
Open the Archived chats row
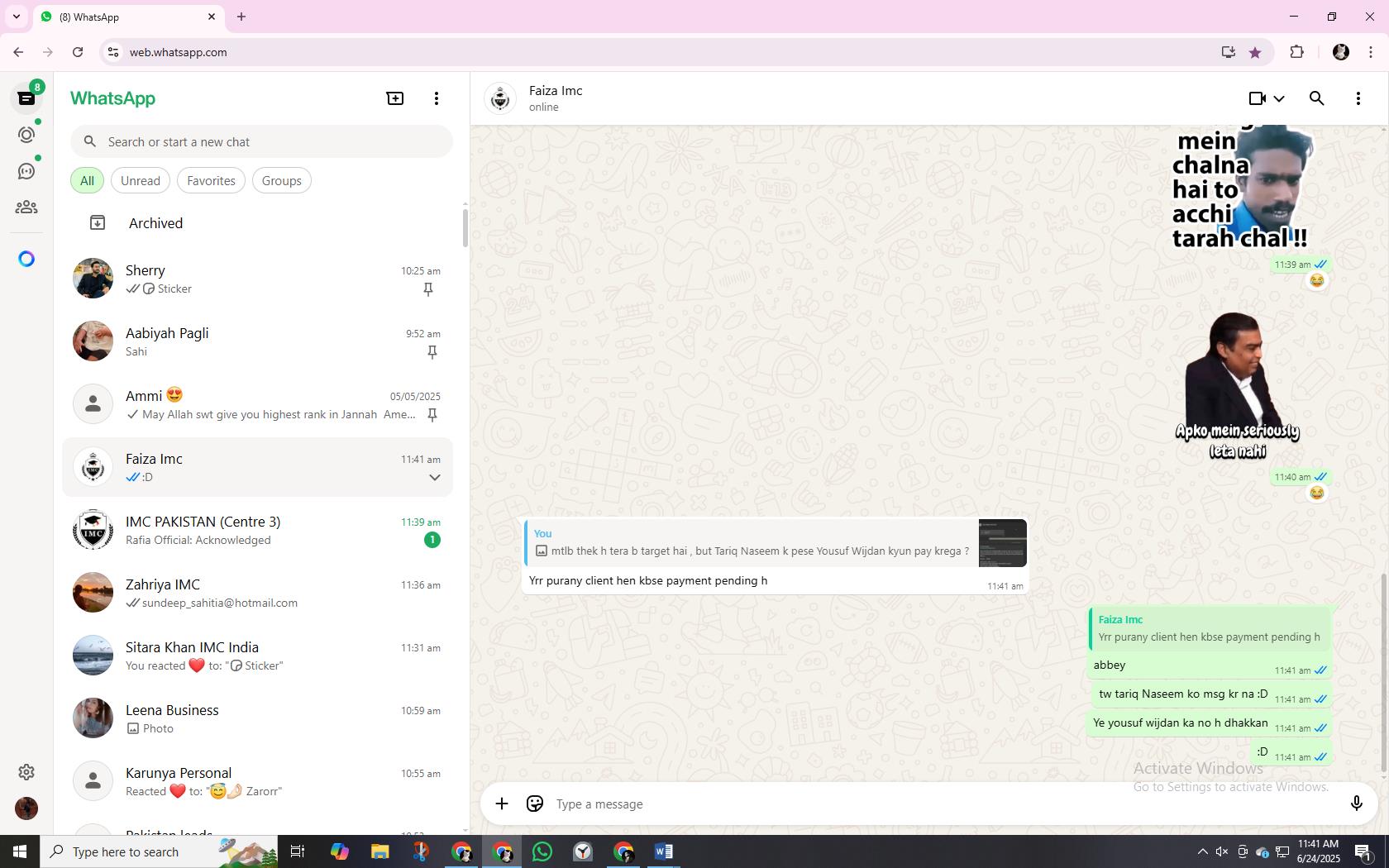click(258, 223)
